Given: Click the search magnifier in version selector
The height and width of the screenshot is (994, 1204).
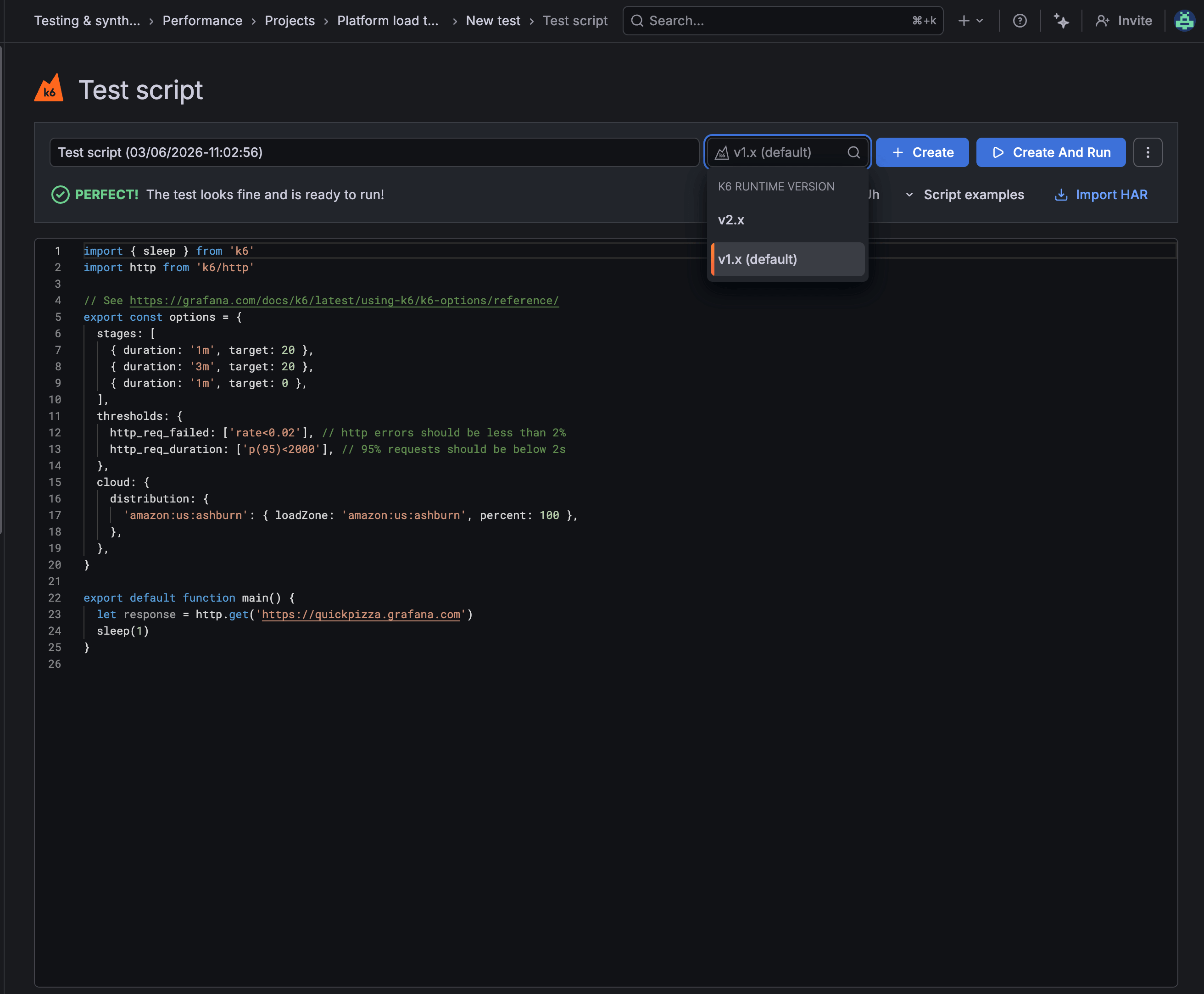Looking at the screenshot, I should [853, 152].
